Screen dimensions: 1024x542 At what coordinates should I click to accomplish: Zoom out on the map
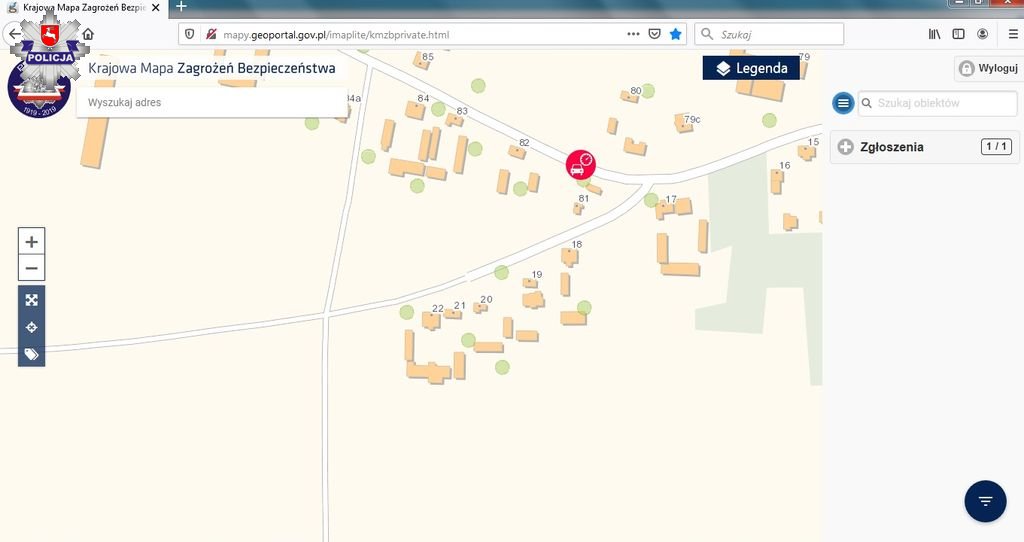[x=31, y=268]
